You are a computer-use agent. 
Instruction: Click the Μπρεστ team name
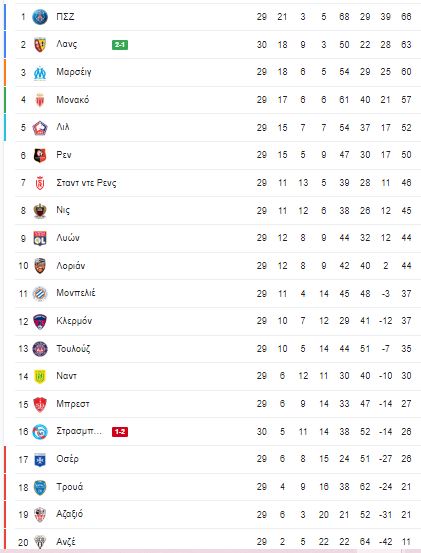click(x=73, y=404)
